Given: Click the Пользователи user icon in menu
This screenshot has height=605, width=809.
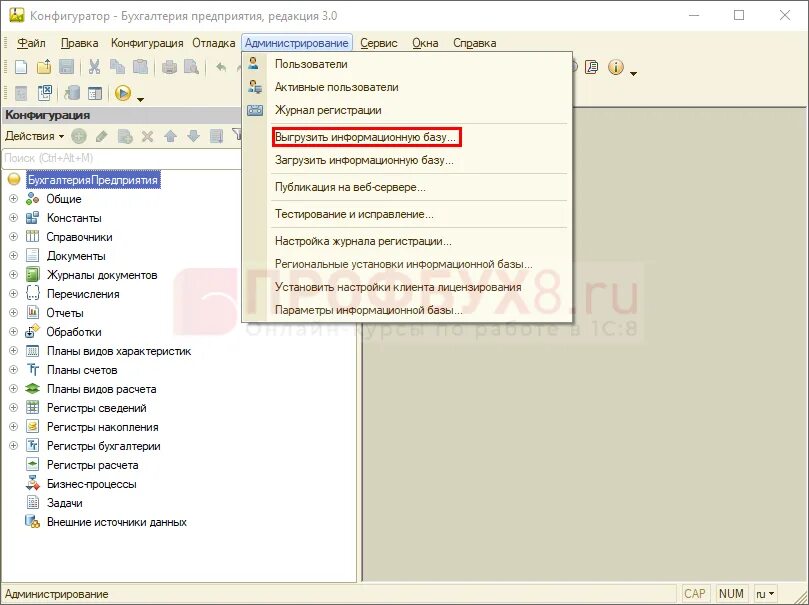Looking at the screenshot, I should coord(254,64).
